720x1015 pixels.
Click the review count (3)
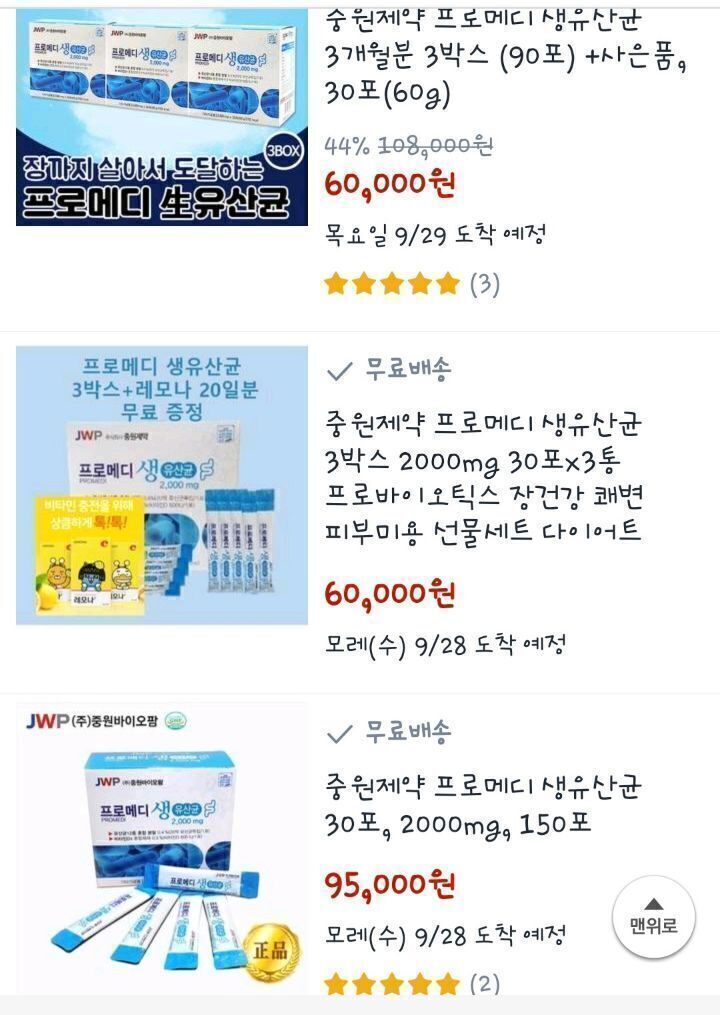[485, 284]
